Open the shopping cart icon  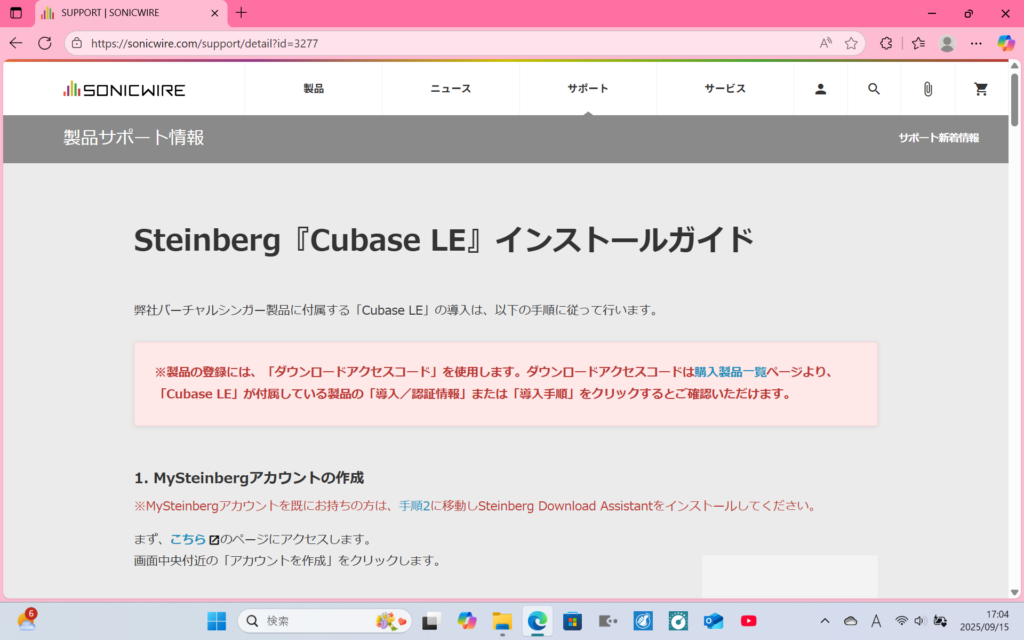[981, 89]
